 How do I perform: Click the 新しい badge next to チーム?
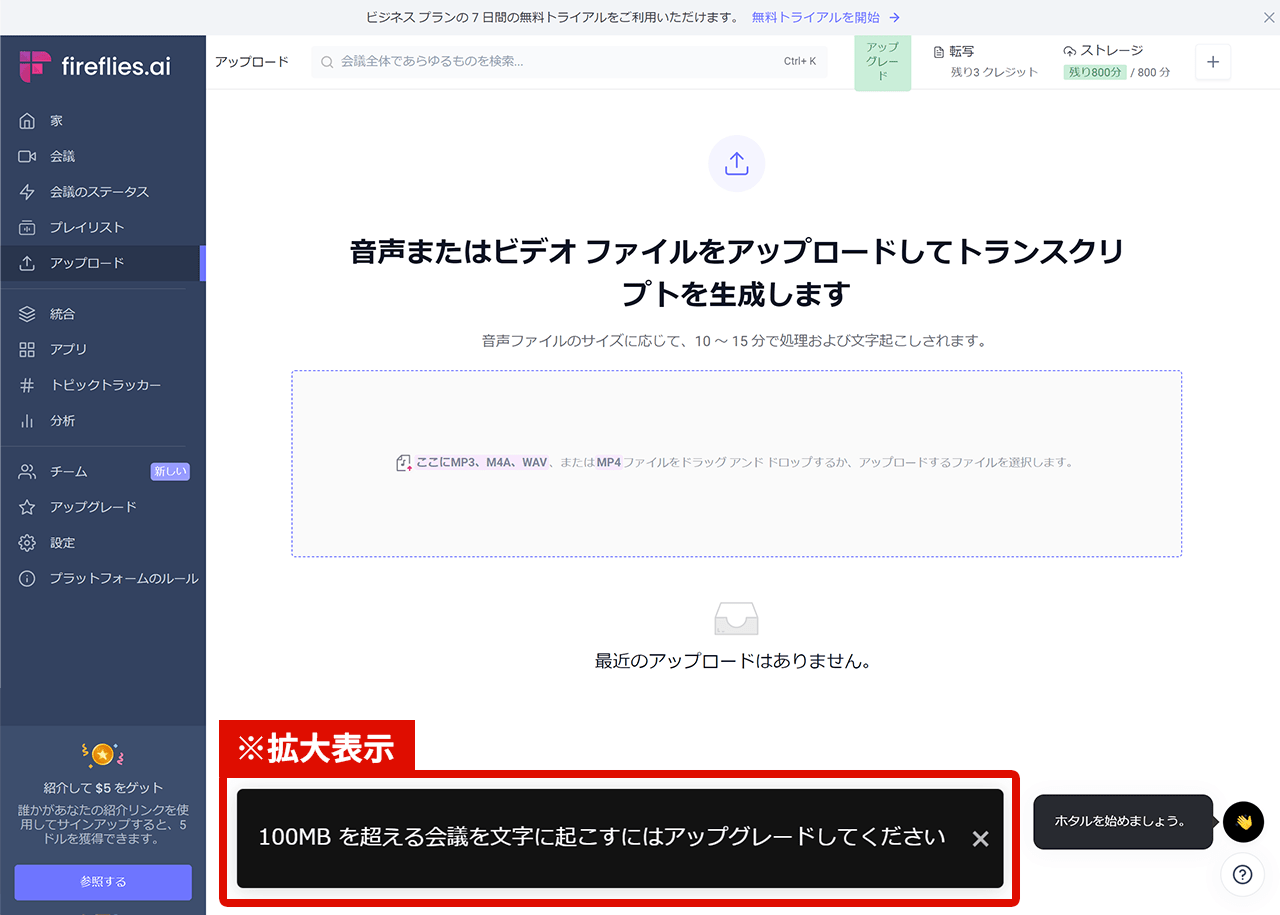tap(170, 472)
